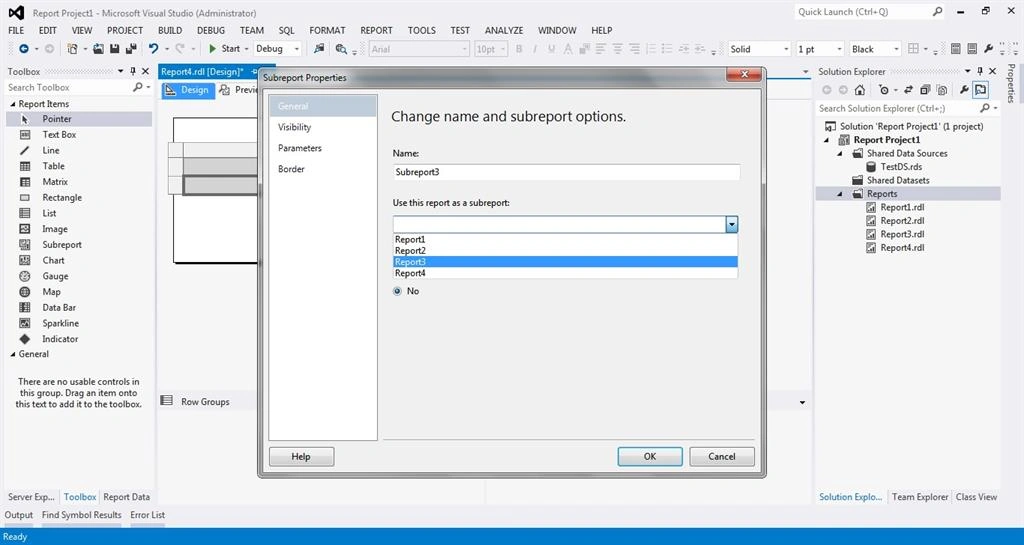Open the REPORT menu
The image size is (1024, 545).
pos(376,30)
